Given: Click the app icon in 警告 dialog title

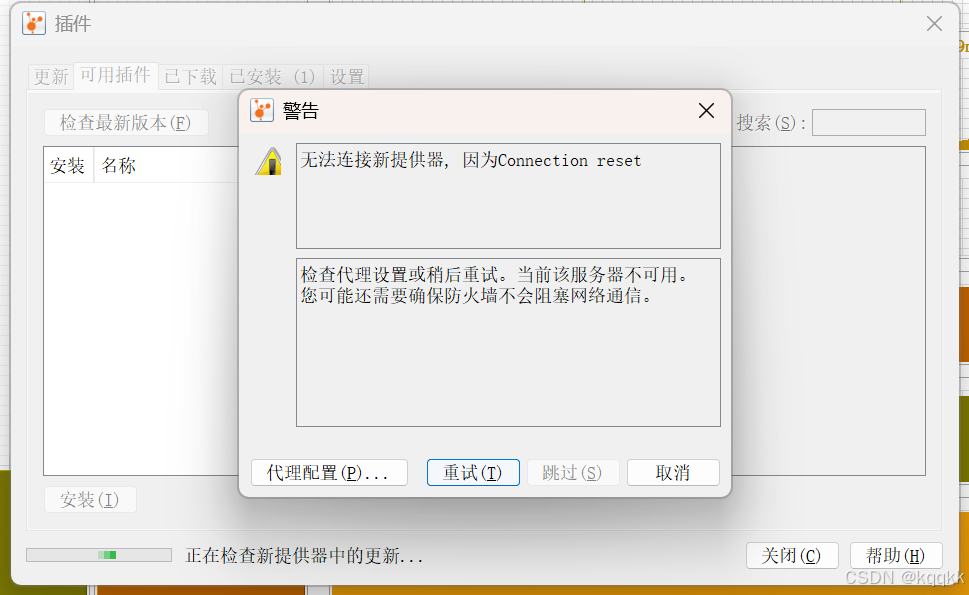Looking at the screenshot, I should [x=261, y=111].
